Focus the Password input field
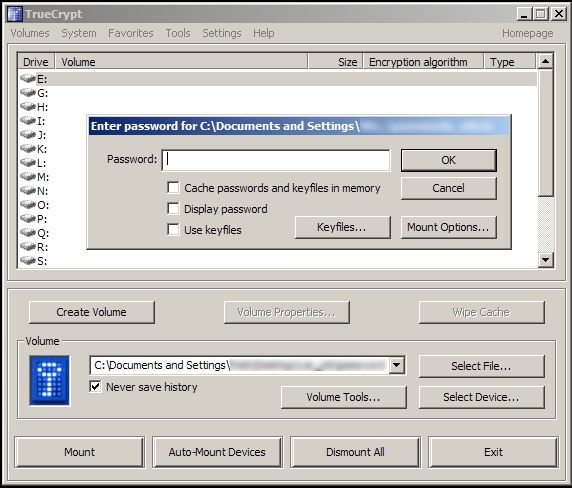The width and height of the screenshot is (572, 488). coord(276,160)
